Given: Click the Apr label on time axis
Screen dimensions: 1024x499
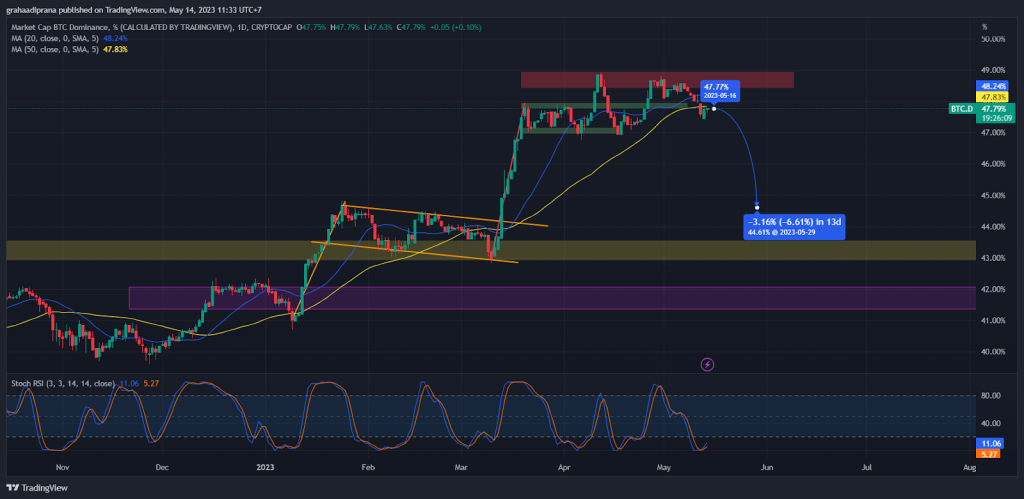Looking at the screenshot, I should tap(563, 468).
